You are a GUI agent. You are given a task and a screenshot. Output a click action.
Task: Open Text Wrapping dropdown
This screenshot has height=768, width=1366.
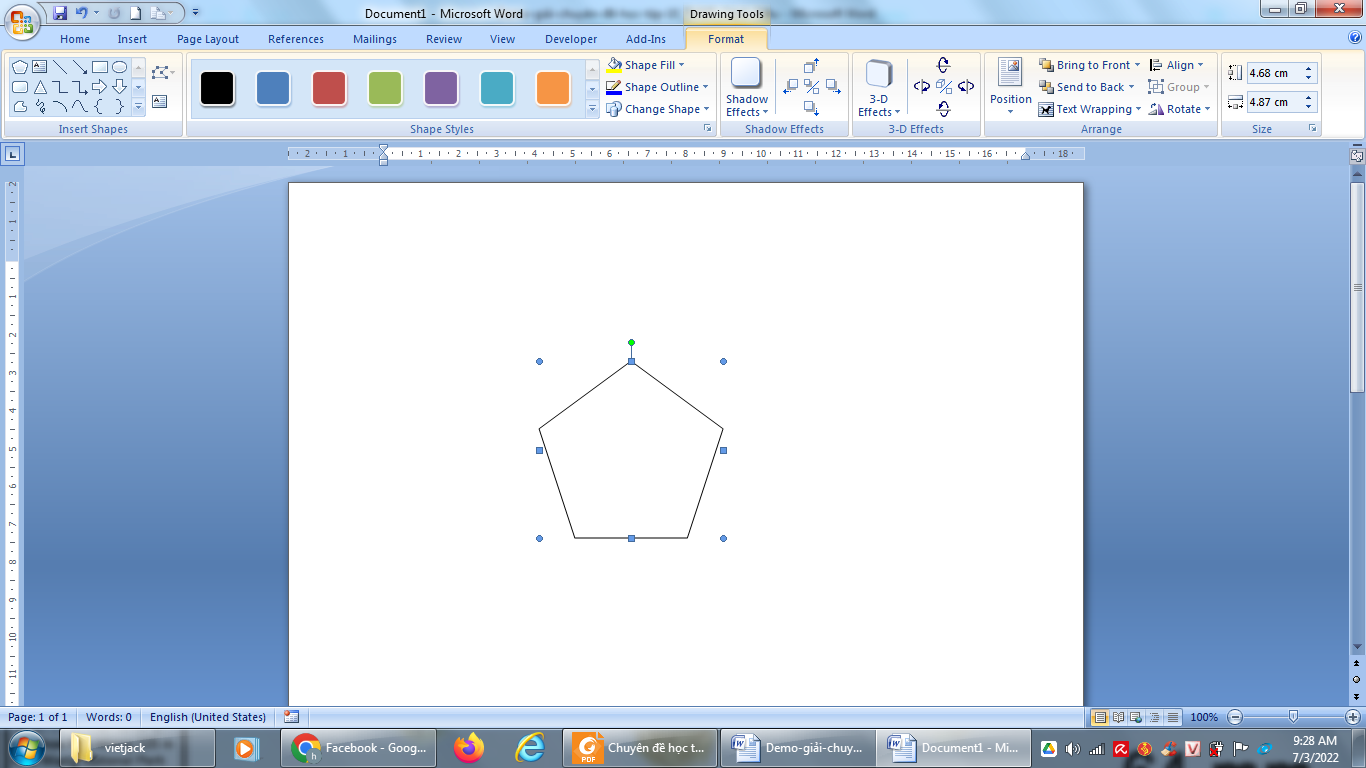pos(1090,109)
